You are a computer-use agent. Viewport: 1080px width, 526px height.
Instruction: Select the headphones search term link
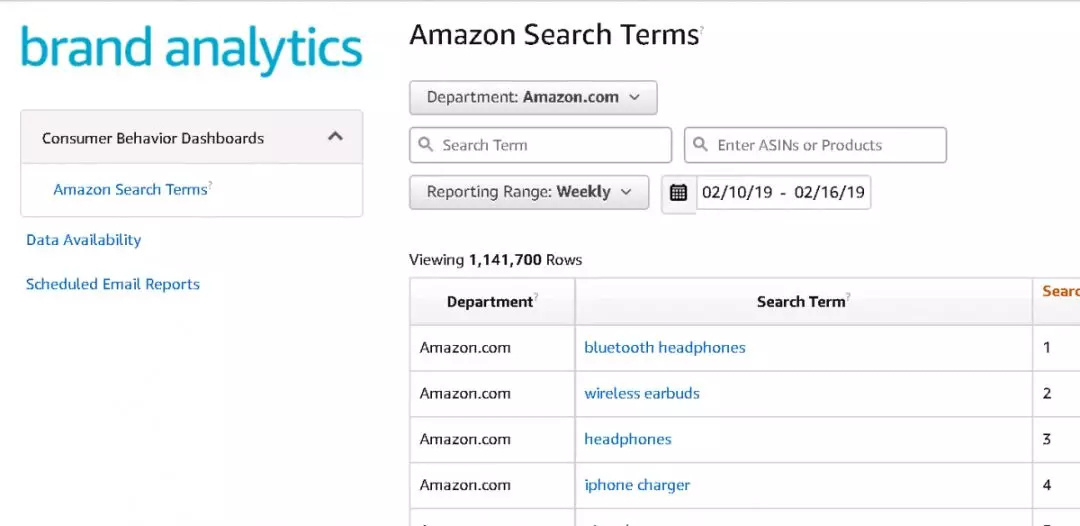[628, 439]
